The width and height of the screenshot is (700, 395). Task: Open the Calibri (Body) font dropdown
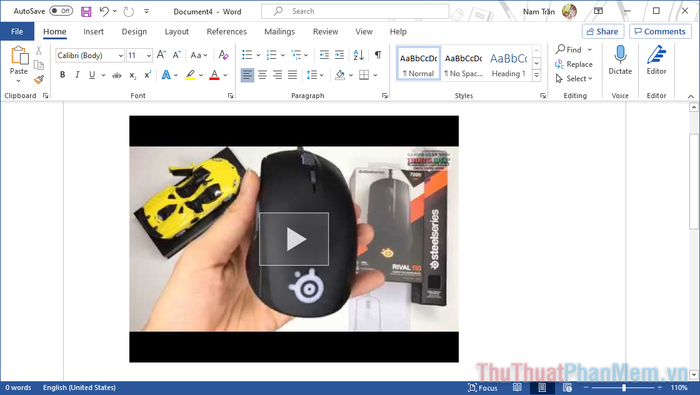point(90,55)
